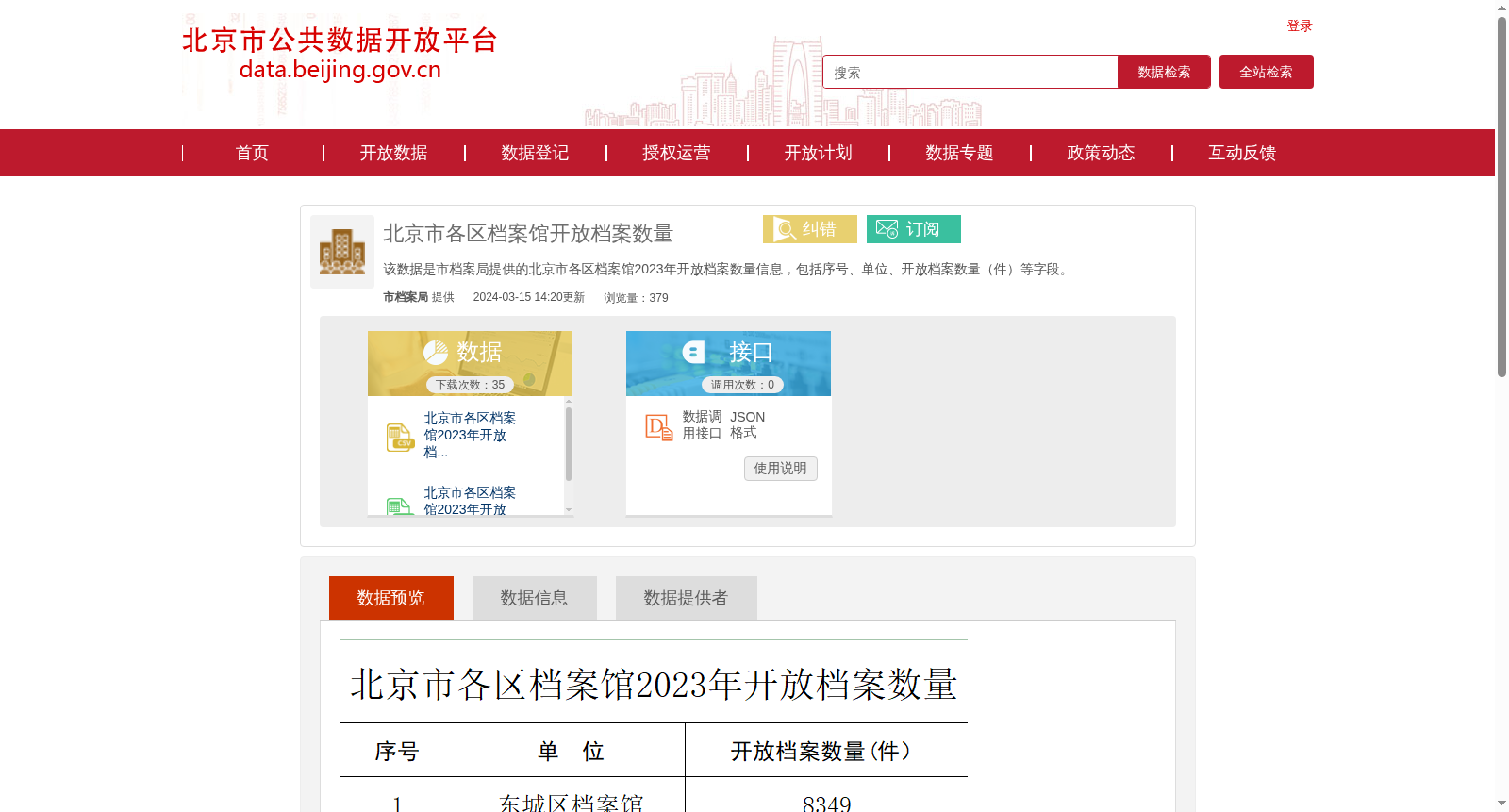1509x812 pixels.
Task: Click the 北京市公共数据开放平台 site logo
Action: 340,54
